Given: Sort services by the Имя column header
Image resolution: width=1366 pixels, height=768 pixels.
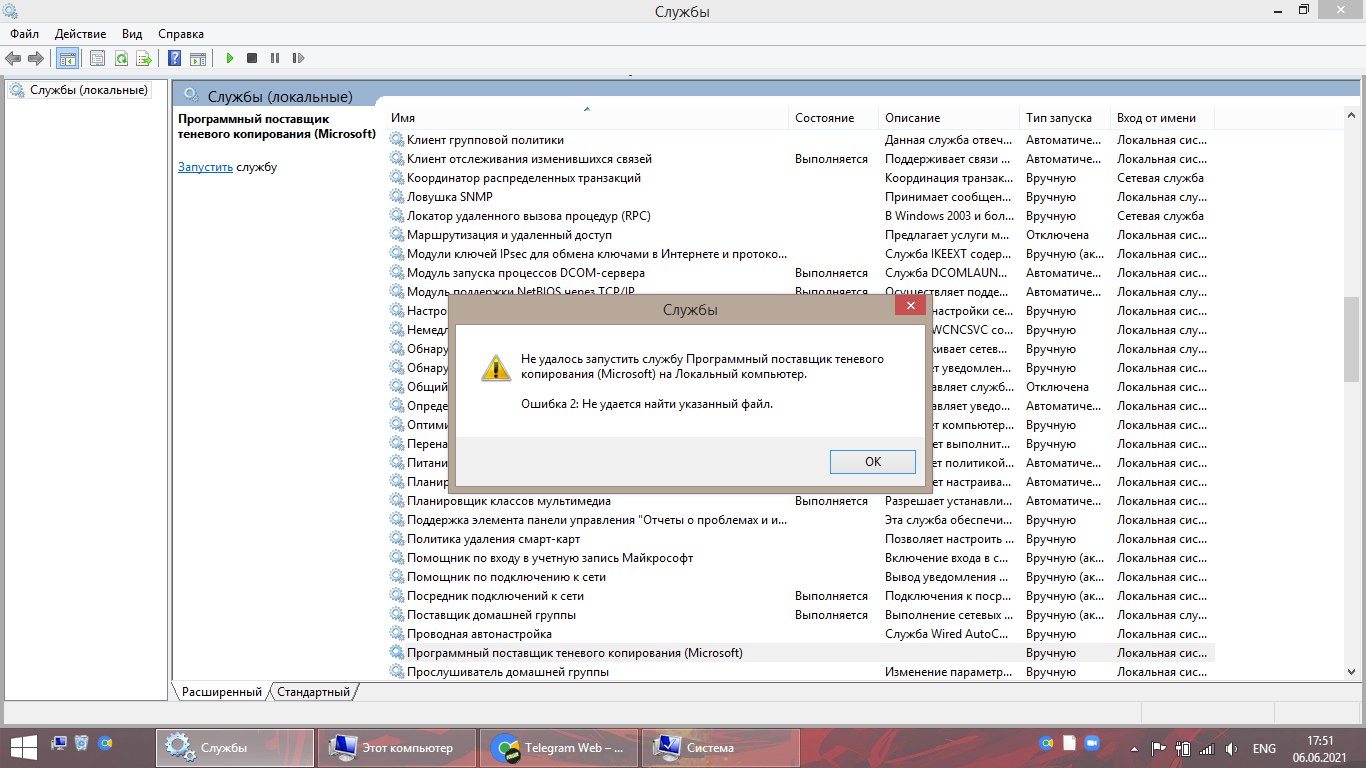Looking at the screenshot, I should tap(588, 118).
